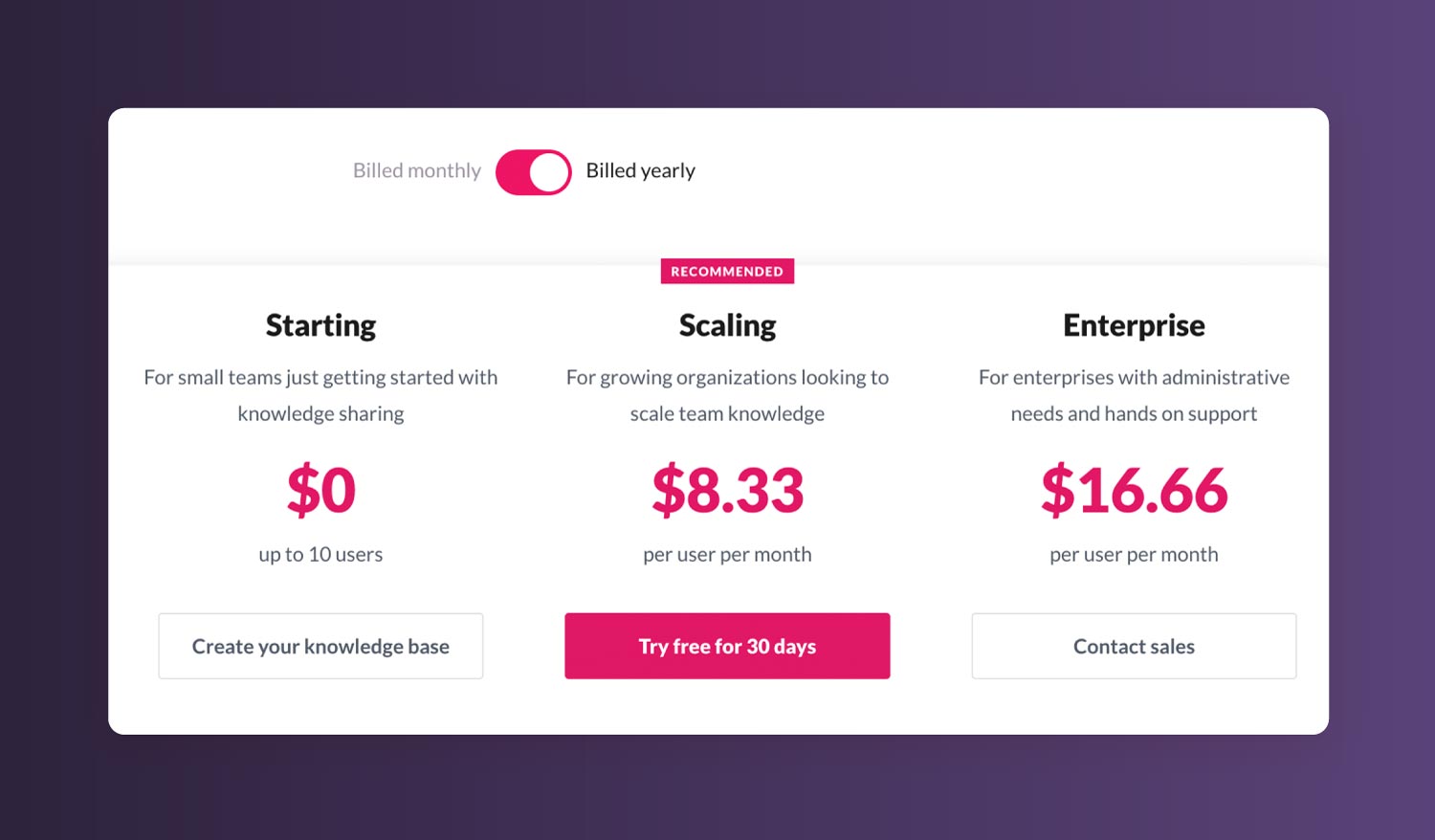Click per user per month under Enterprise
1435x840 pixels.
(x=1133, y=554)
